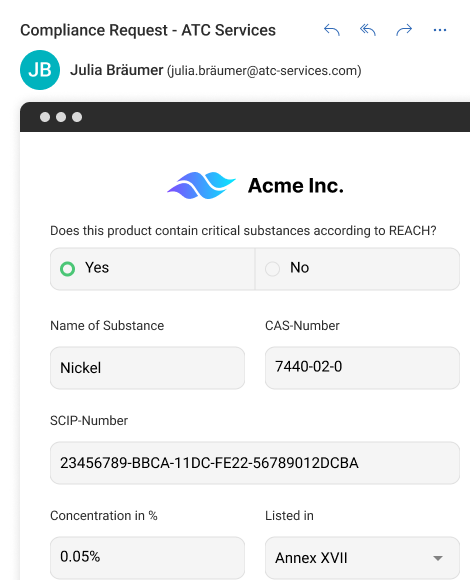Viewport: 470px width, 580px height.
Task: Click the first gray window dot
Action: pyautogui.click(x=45, y=117)
